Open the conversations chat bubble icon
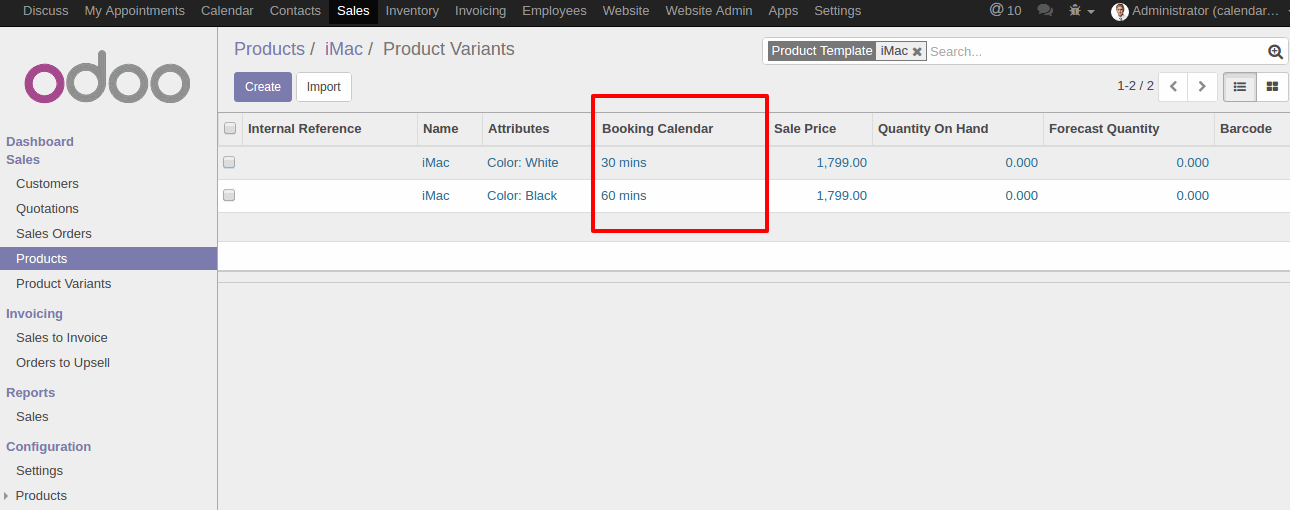 point(1045,11)
